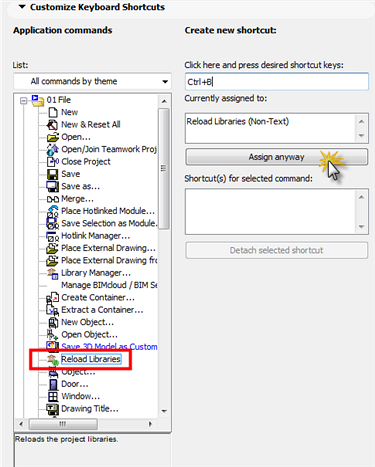Click the 01 File folder icon

38,100
